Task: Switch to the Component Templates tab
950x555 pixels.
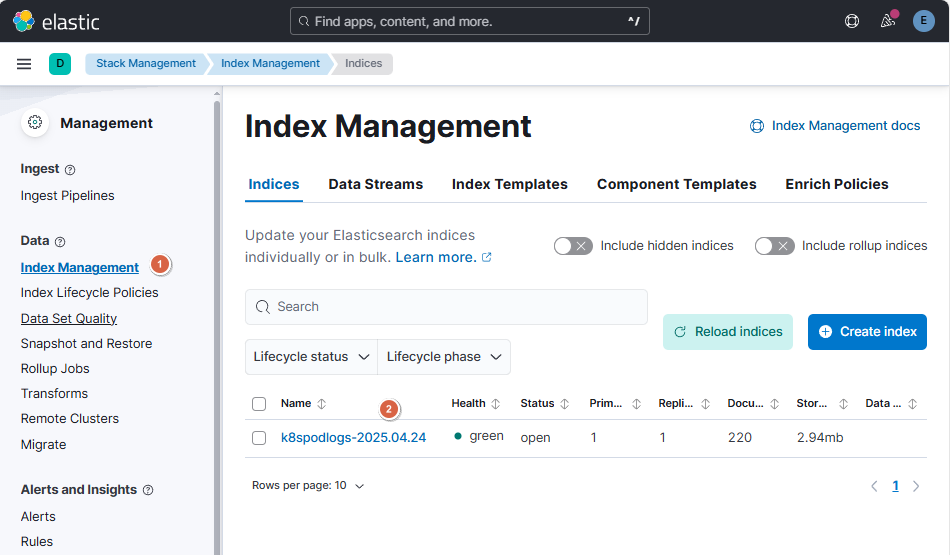Action: point(677,184)
